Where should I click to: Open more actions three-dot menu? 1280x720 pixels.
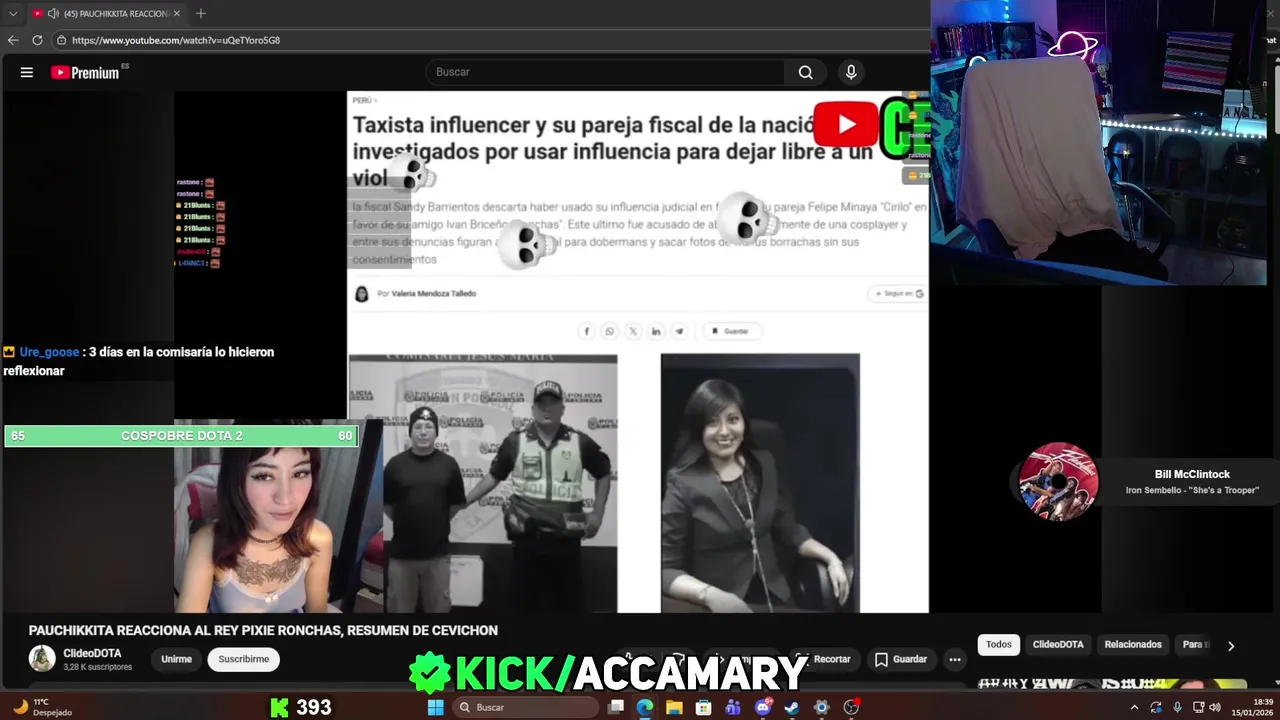pyautogui.click(x=955, y=659)
